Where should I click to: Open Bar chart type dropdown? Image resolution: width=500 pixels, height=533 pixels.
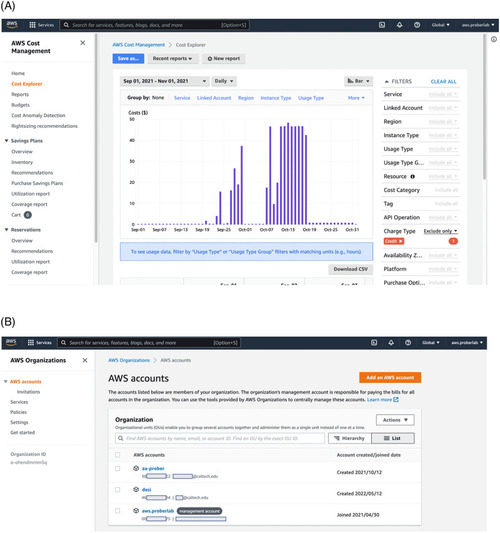click(358, 81)
